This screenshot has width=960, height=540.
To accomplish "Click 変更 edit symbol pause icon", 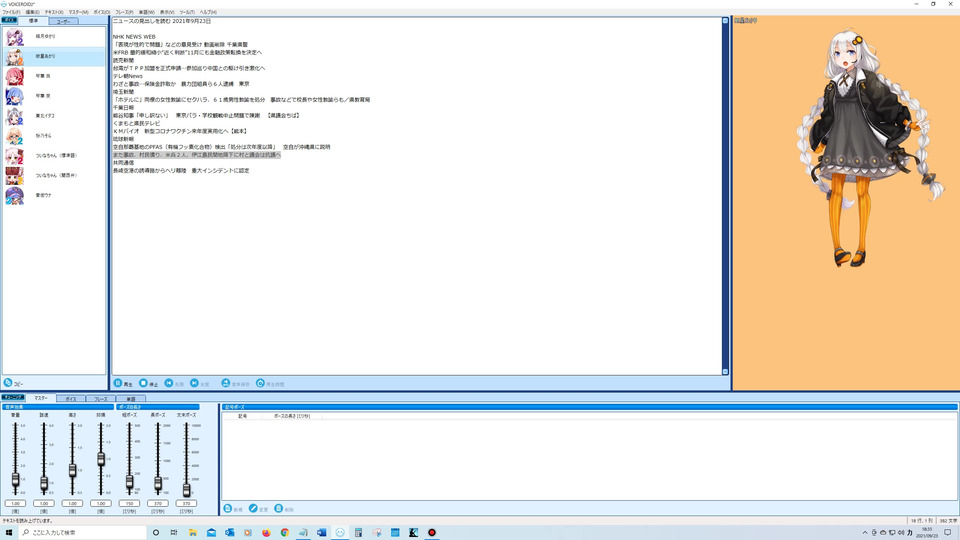I will click(x=253, y=509).
